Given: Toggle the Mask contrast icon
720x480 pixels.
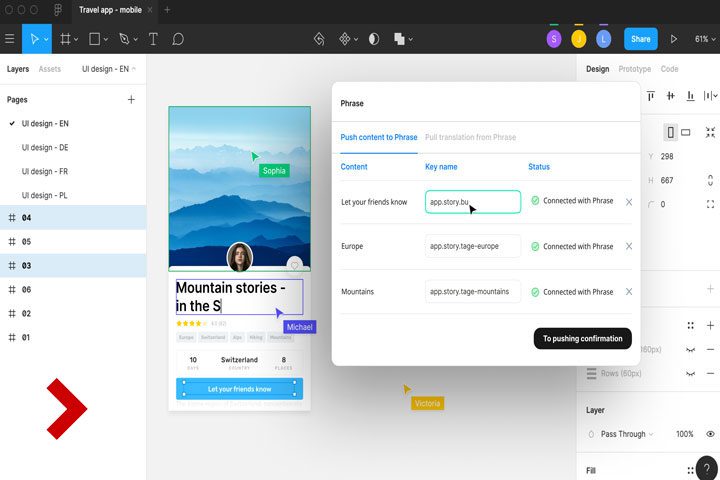Looking at the screenshot, I should (374, 39).
